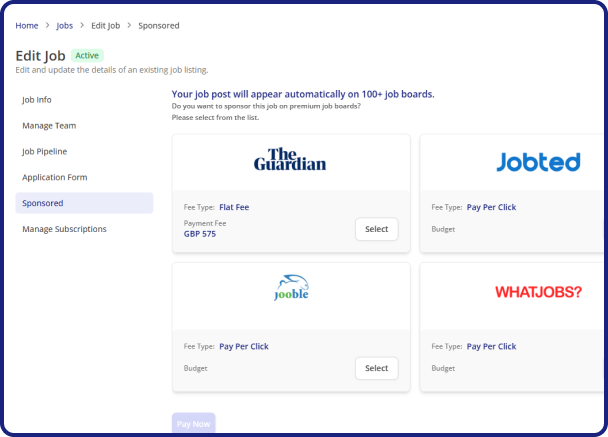Viewport: 608px width, 437px height.
Task: Click the Flat Fee text
Action: click(x=234, y=207)
